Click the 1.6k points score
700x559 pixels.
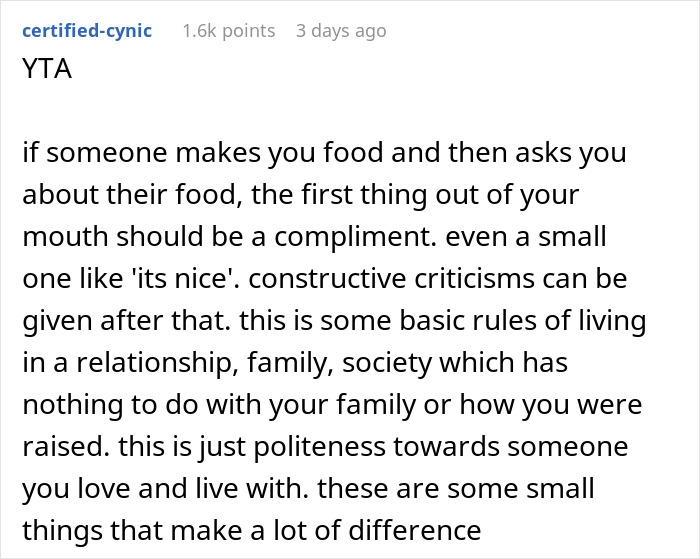pyautogui.click(x=228, y=31)
